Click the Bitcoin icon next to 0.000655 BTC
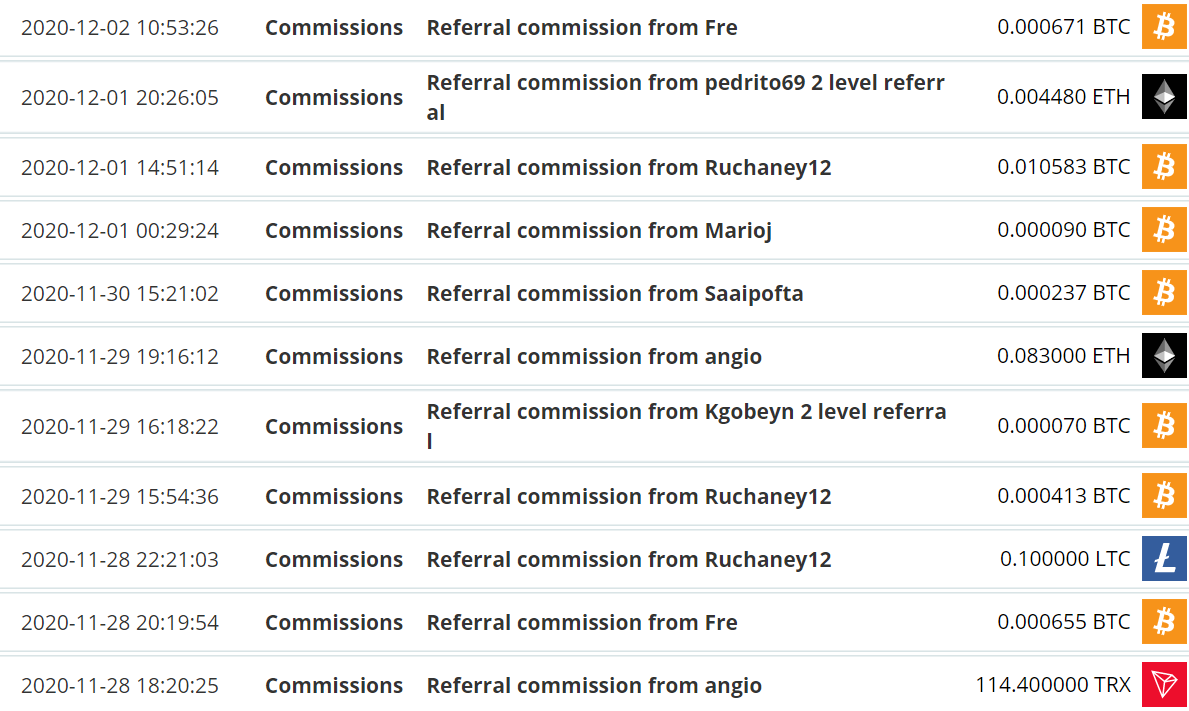1189x711 pixels. [1164, 622]
